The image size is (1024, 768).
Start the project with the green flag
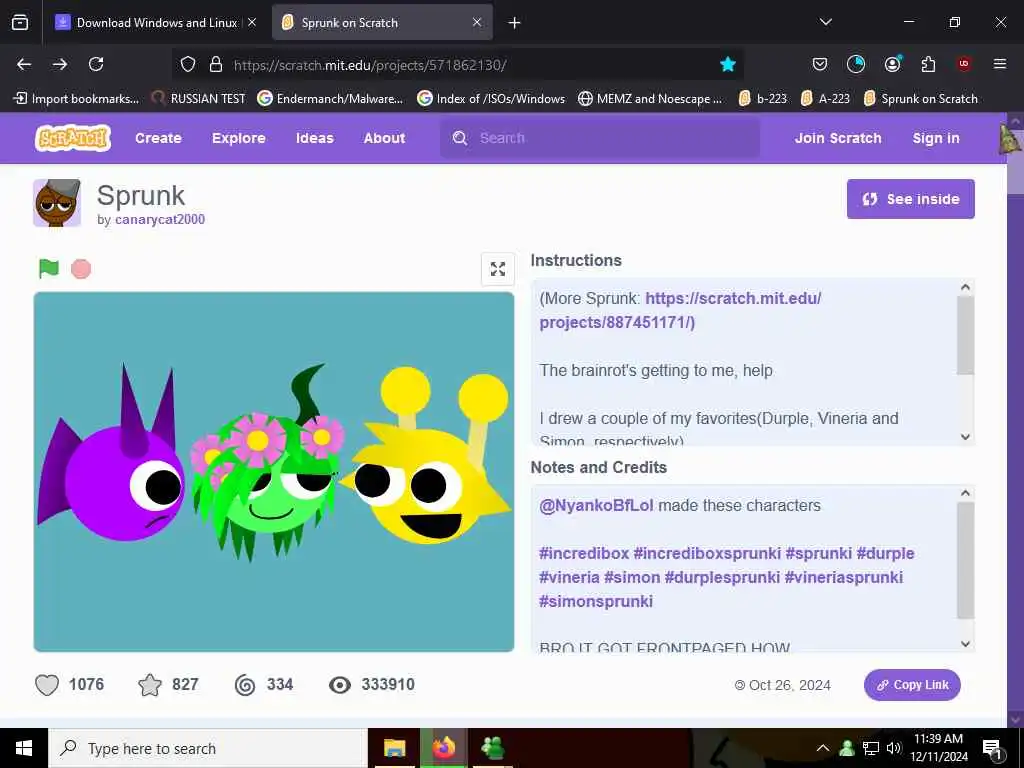(49, 268)
